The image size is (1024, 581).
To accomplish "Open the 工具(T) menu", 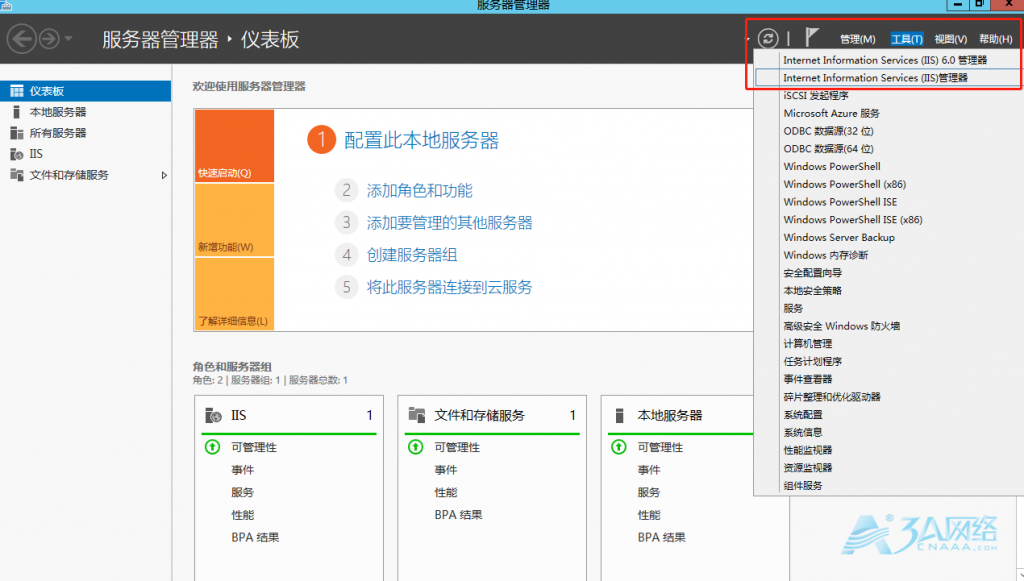I will [x=906, y=39].
